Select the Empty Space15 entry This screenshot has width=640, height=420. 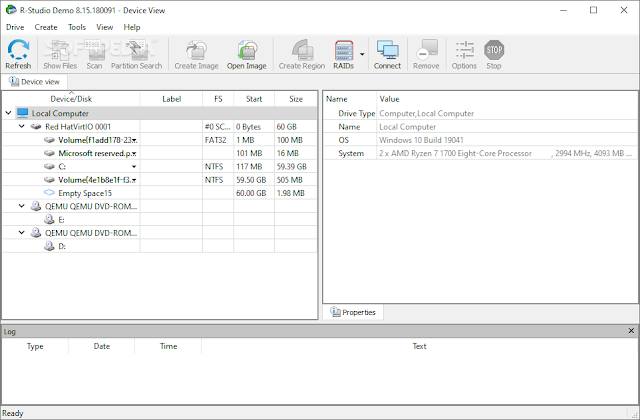click(x=85, y=193)
